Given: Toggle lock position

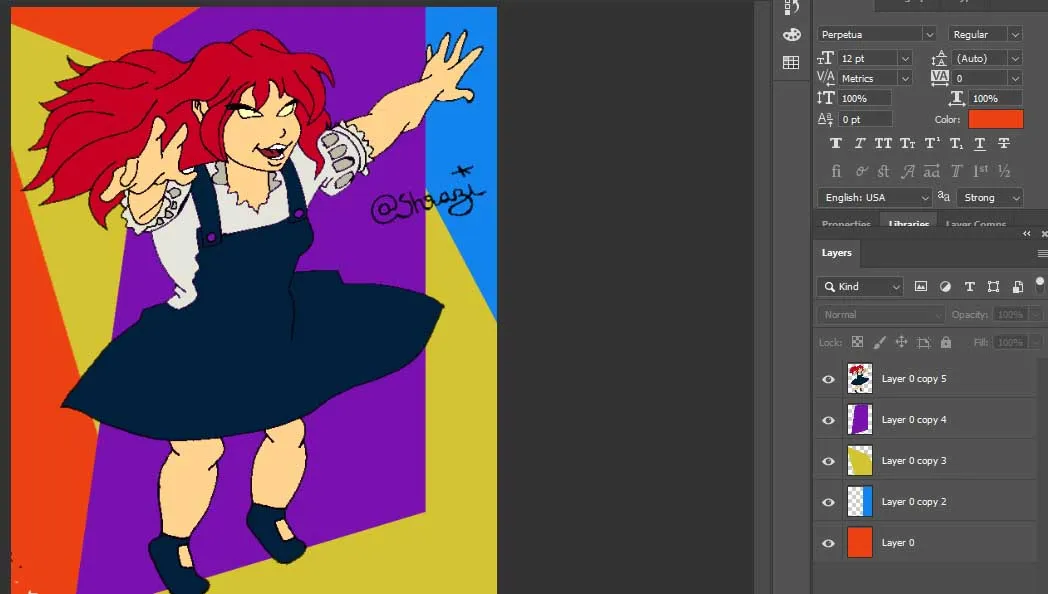Looking at the screenshot, I should click(x=902, y=342).
